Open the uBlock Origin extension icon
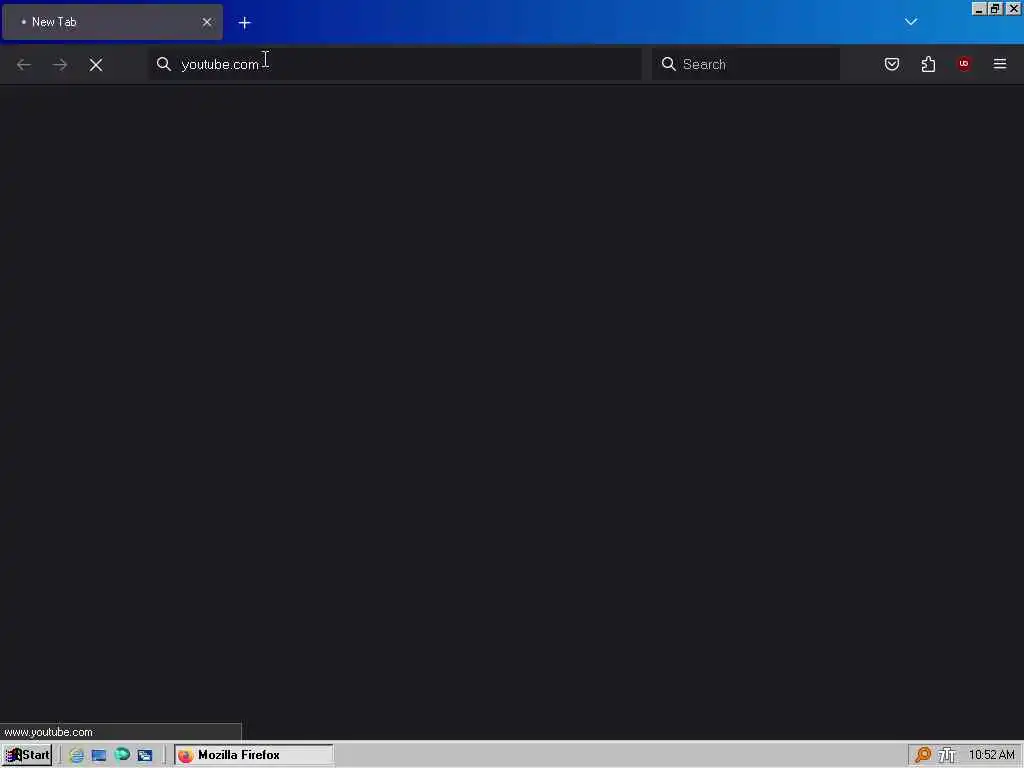The width and height of the screenshot is (1024, 768). coord(964,64)
